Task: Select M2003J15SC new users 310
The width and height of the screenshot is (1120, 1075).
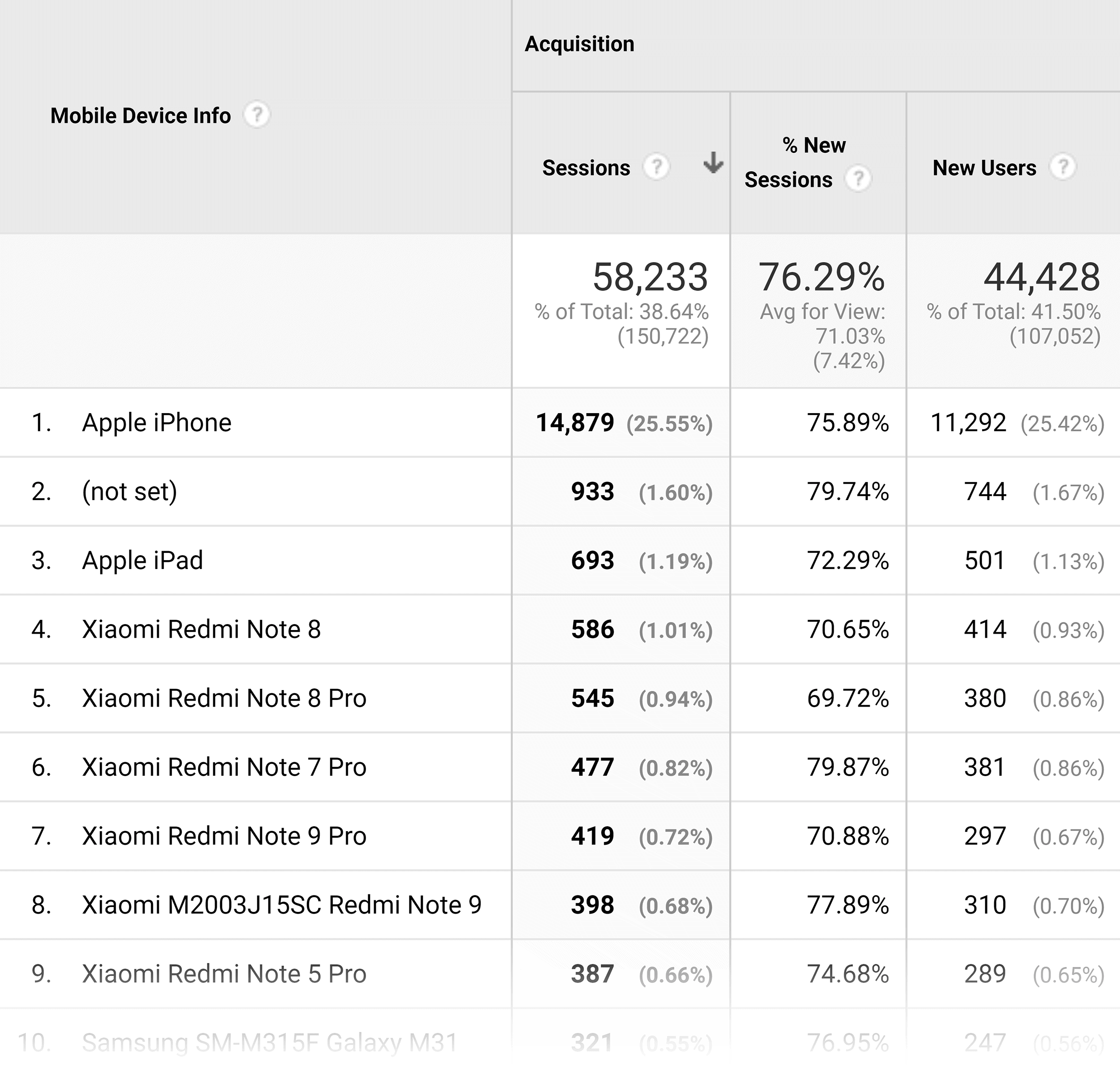Action: click(x=985, y=905)
